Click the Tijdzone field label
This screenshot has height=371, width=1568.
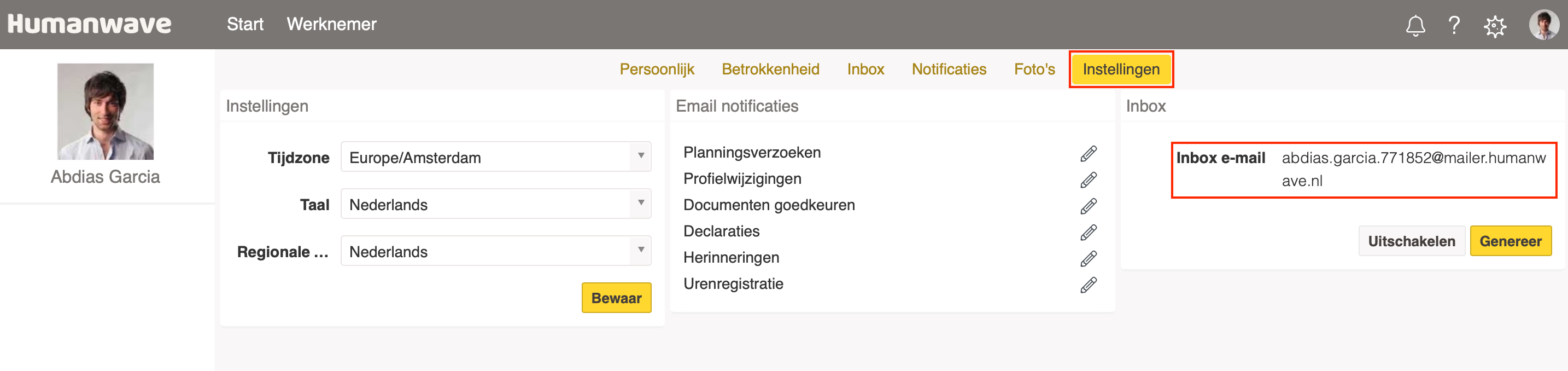299,158
